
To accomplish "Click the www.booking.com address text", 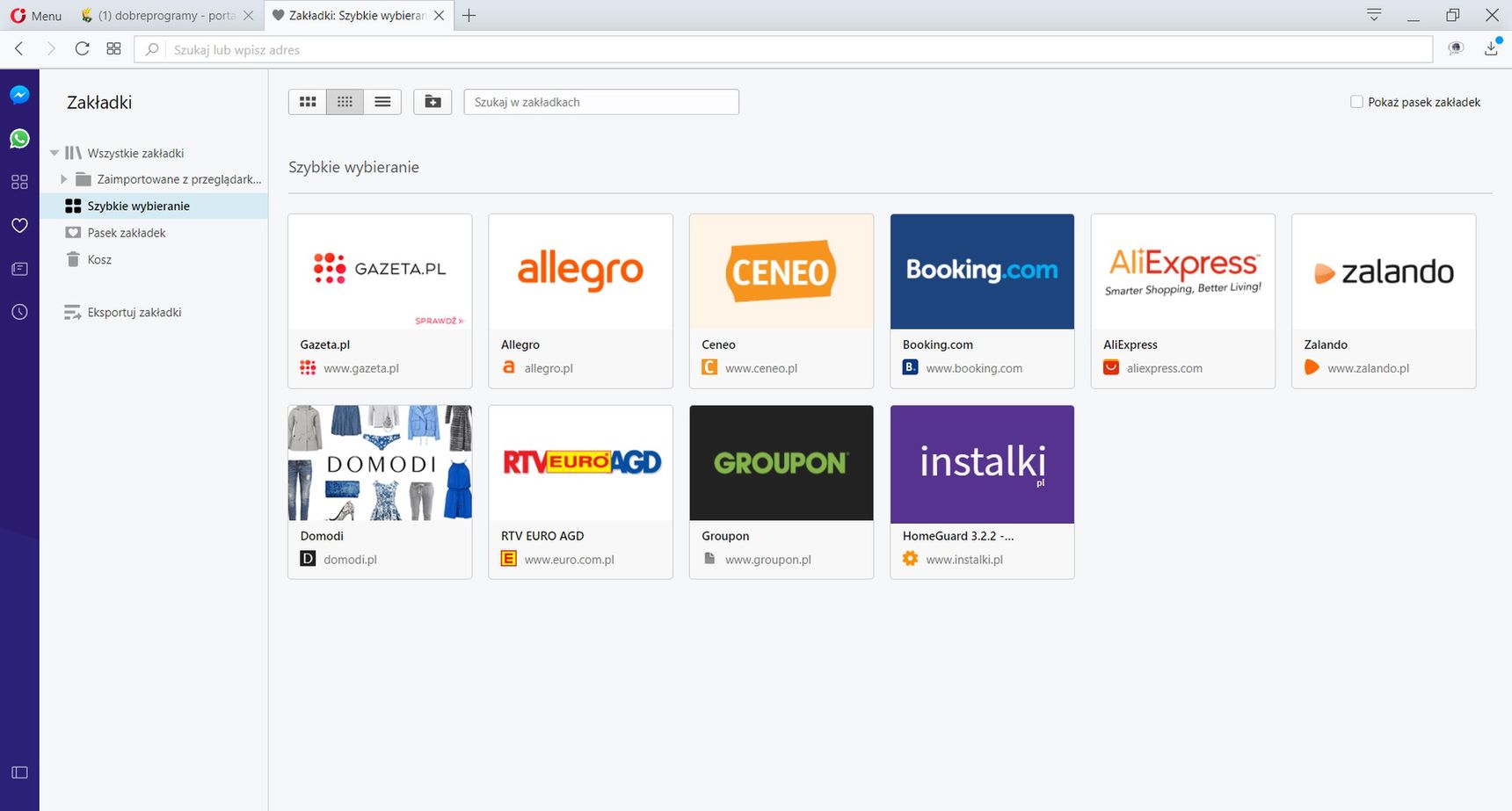I will (974, 368).
